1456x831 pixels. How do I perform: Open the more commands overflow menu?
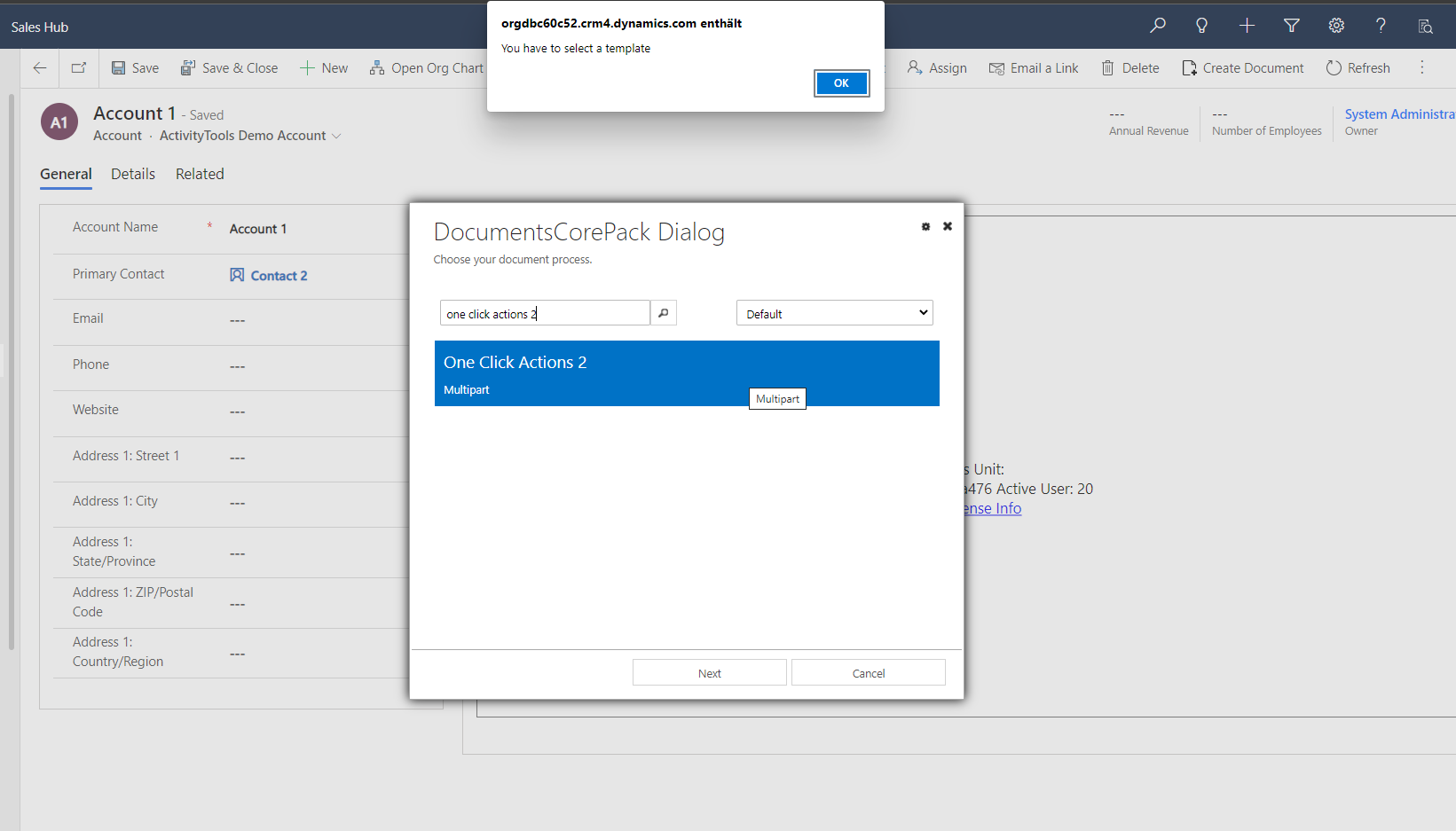tap(1421, 68)
